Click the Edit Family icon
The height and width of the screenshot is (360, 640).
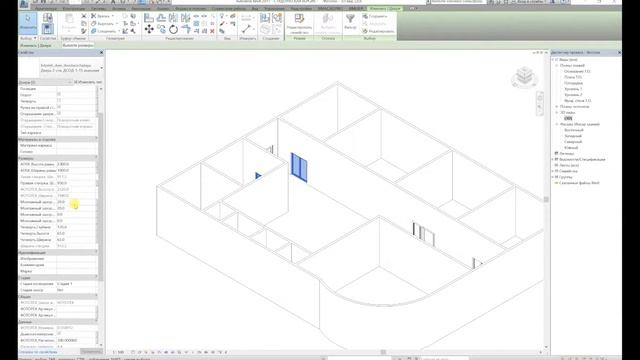[x=299, y=23]
